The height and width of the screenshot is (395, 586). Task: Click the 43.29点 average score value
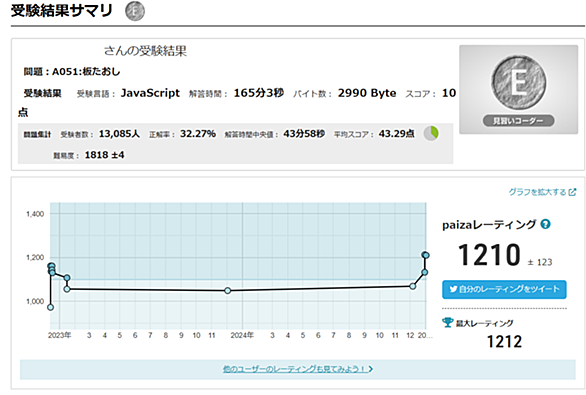pyautogui.click(x=396, y=134)
